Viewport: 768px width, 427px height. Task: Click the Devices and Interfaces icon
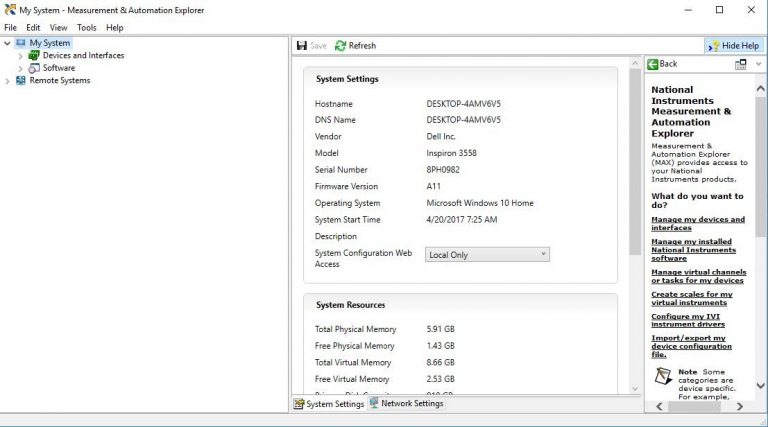[34, 56]
